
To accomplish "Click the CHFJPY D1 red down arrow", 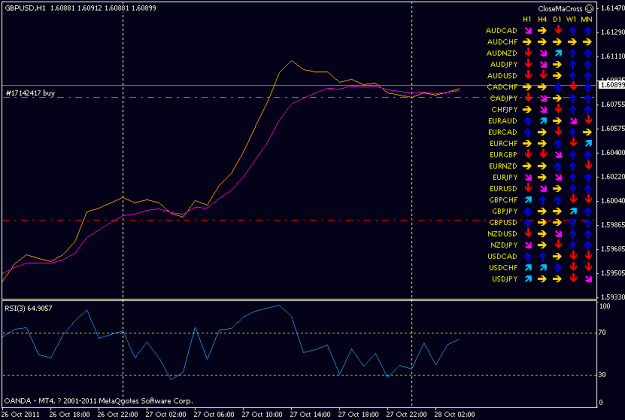I will click(x=558, y=109).
